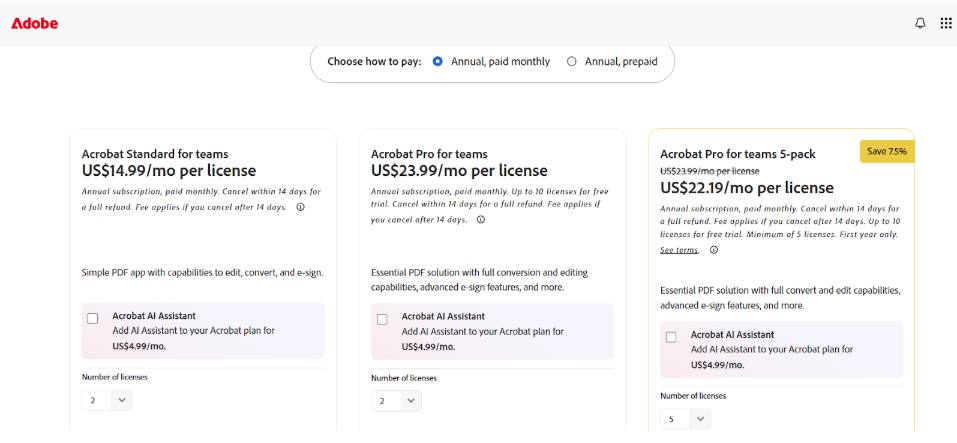Click info icon next to See terms
957x443 pixels.
click(714, 250)
